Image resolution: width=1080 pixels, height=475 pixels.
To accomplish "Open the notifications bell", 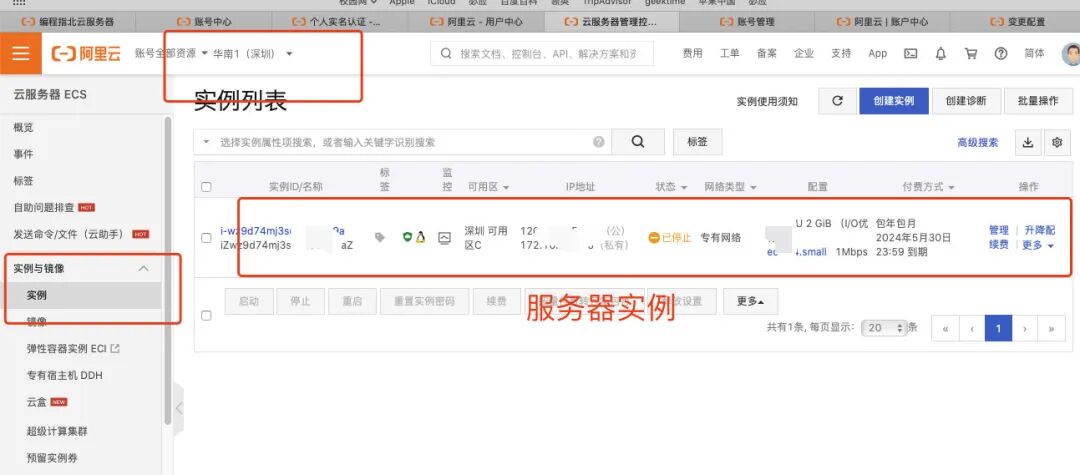I will [941, 54].
